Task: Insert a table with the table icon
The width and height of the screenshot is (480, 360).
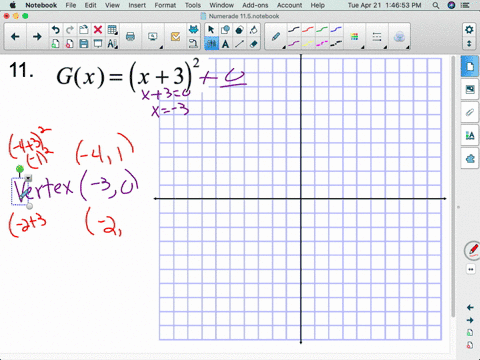Action: (x=112, y=30)
